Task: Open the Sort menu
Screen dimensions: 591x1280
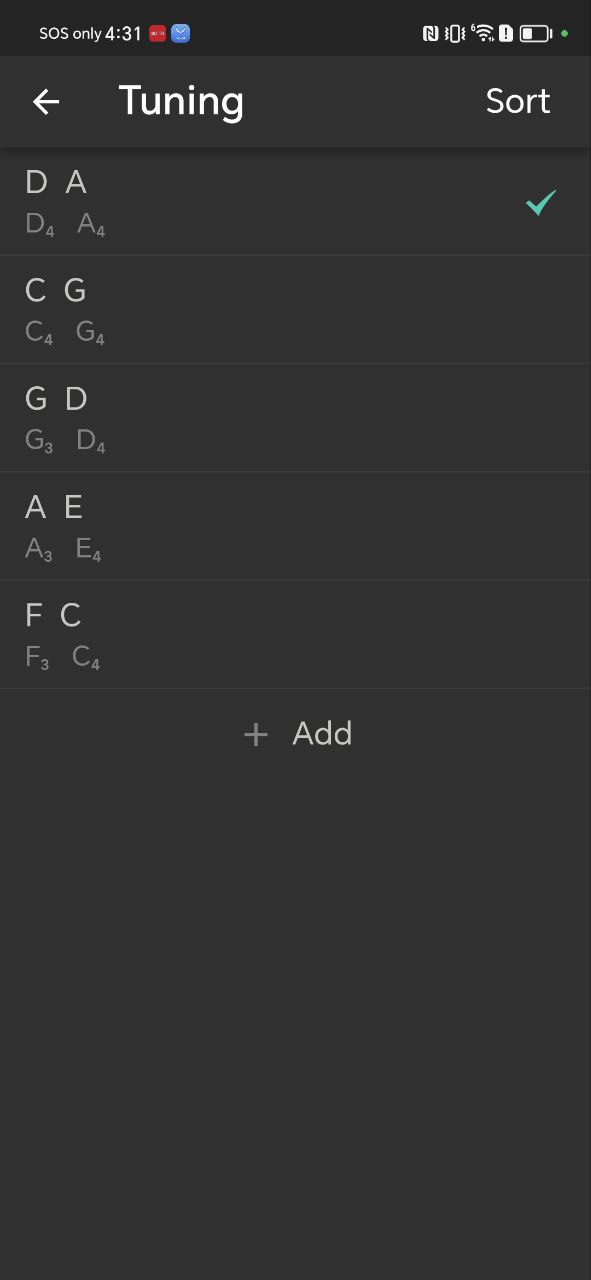Action: [x=518, y=101]
